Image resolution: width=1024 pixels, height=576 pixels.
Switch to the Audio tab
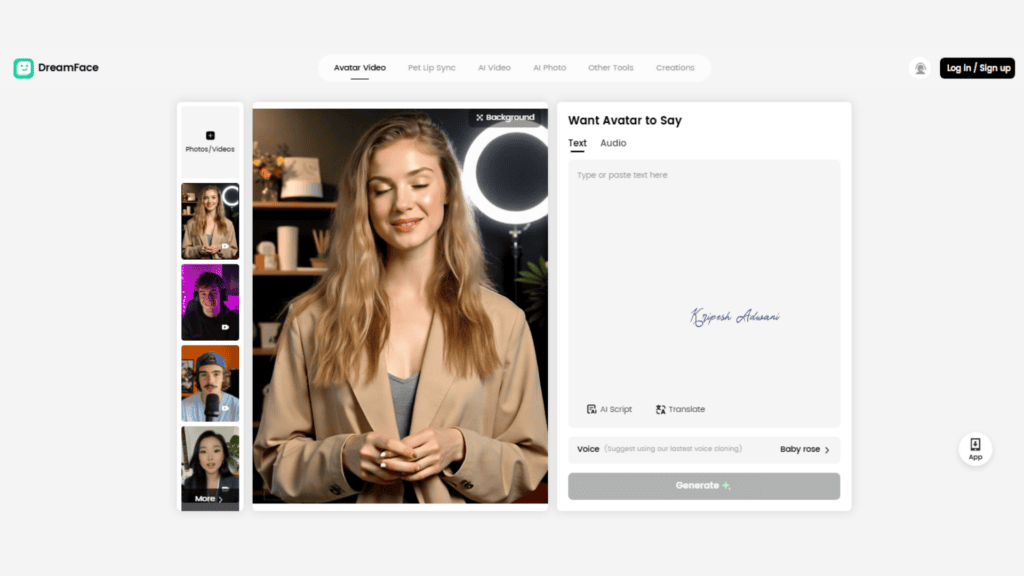(x=612, y=143)
